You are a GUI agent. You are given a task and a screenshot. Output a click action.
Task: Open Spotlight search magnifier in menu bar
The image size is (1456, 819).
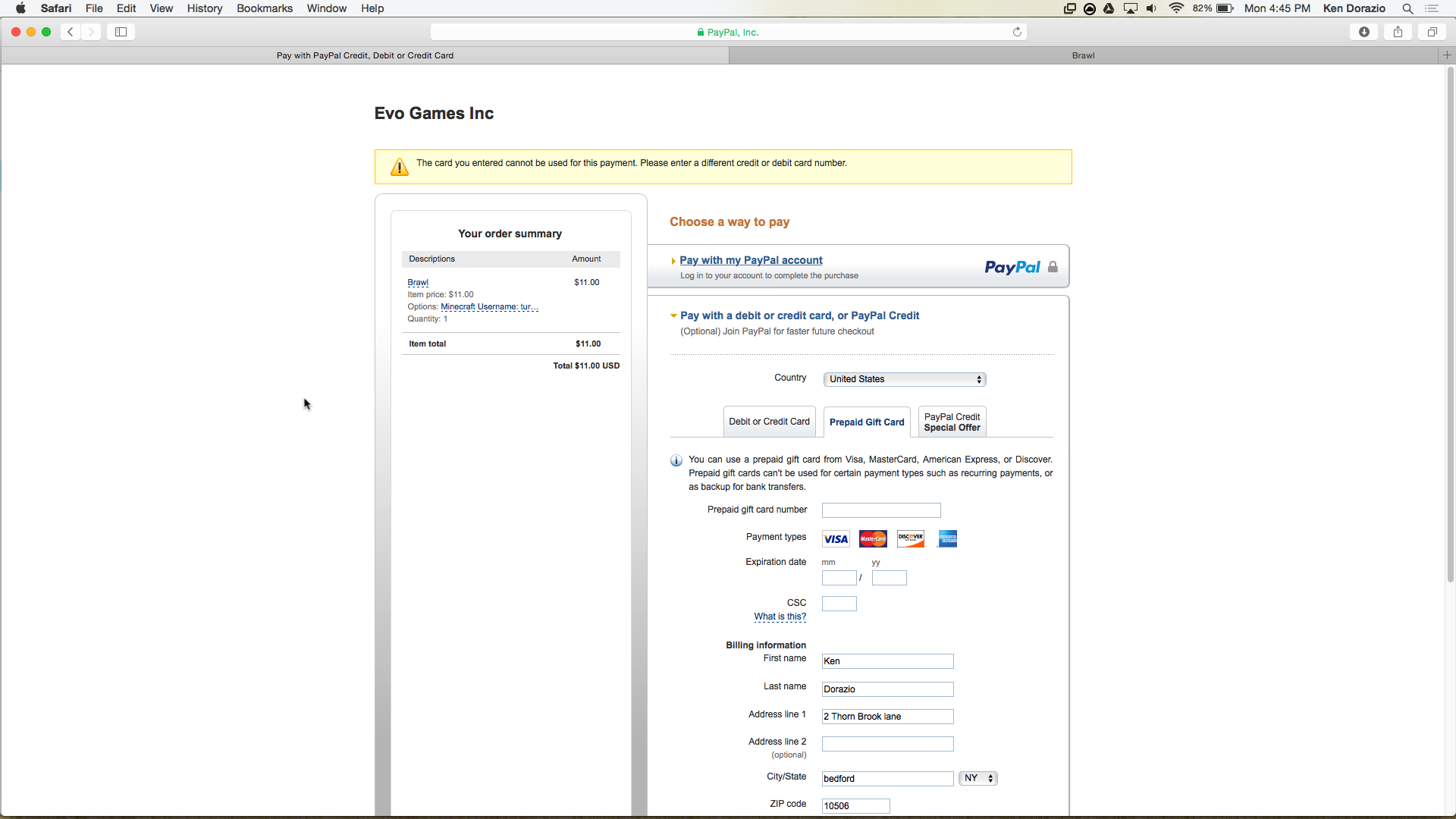1407,8
